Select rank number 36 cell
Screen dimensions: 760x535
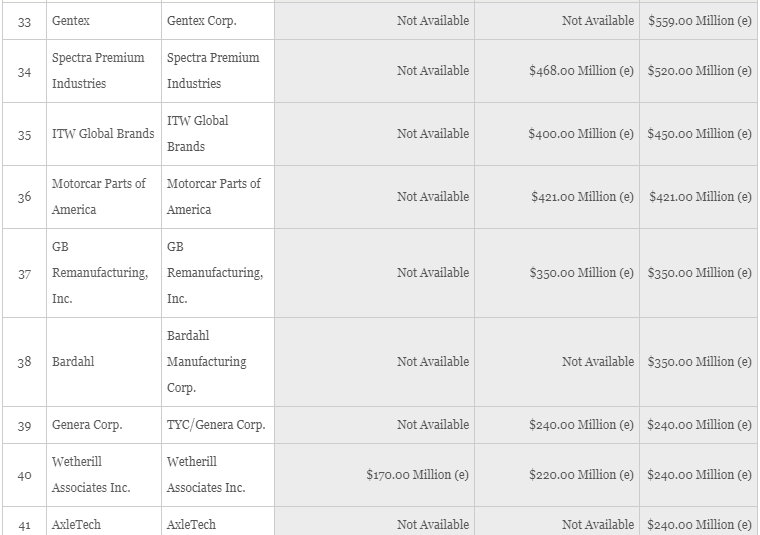(24, 197)
